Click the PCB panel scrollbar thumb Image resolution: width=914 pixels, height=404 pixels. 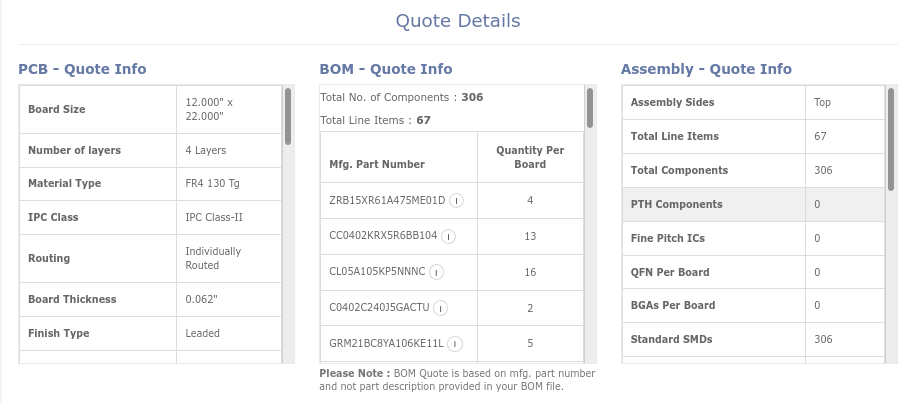click(x=288, y=116)
